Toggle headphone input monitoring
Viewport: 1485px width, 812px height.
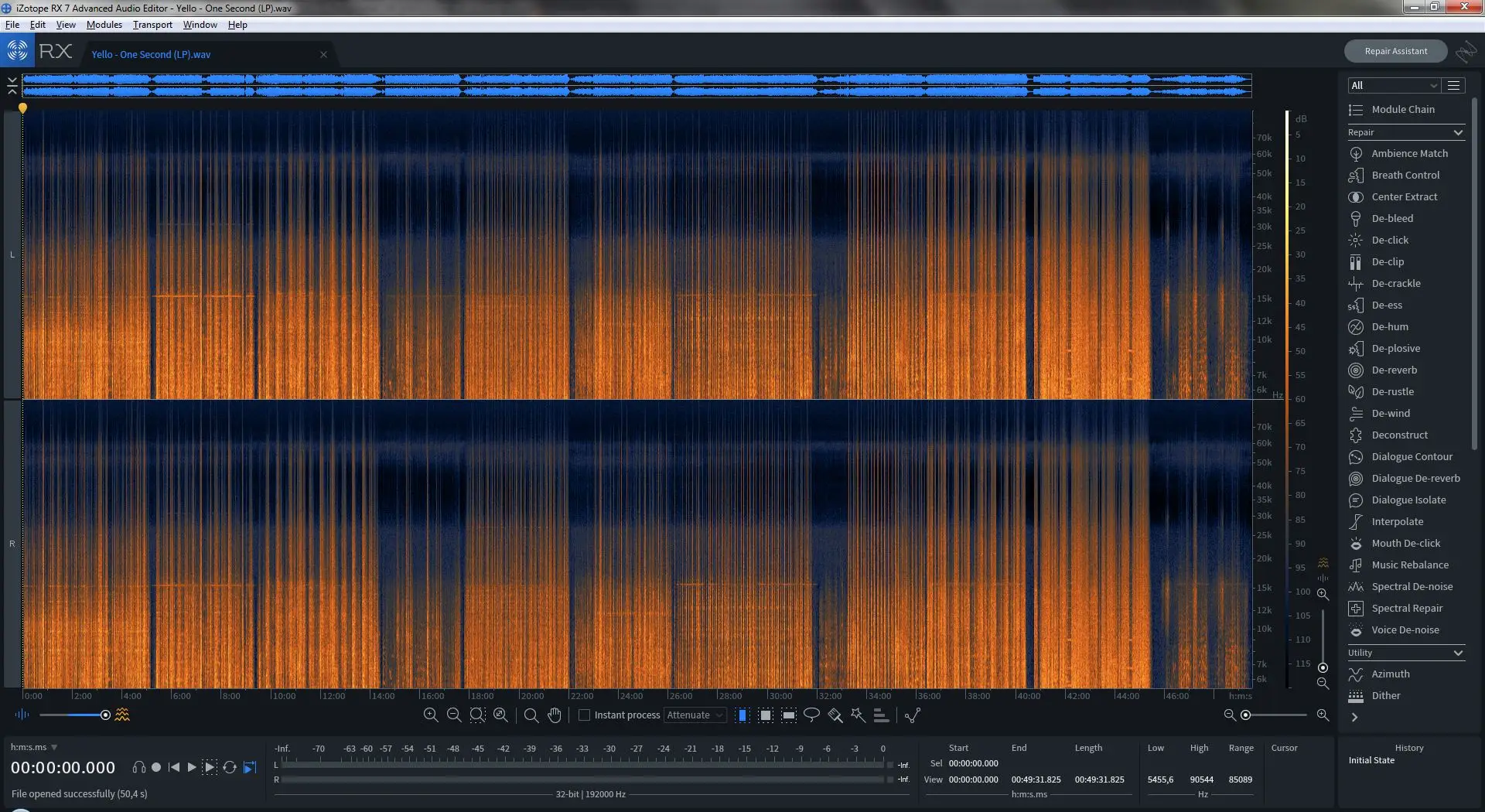pos(139,767)
